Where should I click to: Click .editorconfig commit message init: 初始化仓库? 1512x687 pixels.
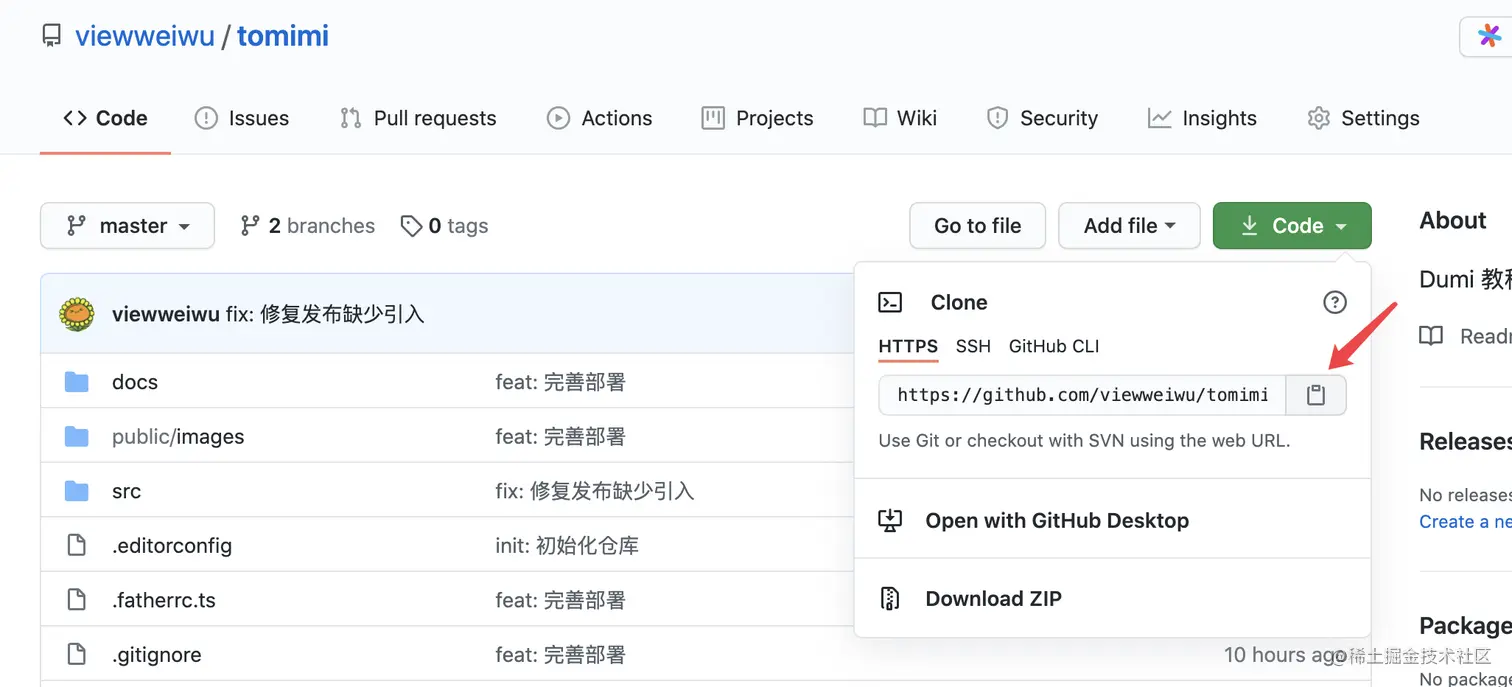click(x=567, y=546)
